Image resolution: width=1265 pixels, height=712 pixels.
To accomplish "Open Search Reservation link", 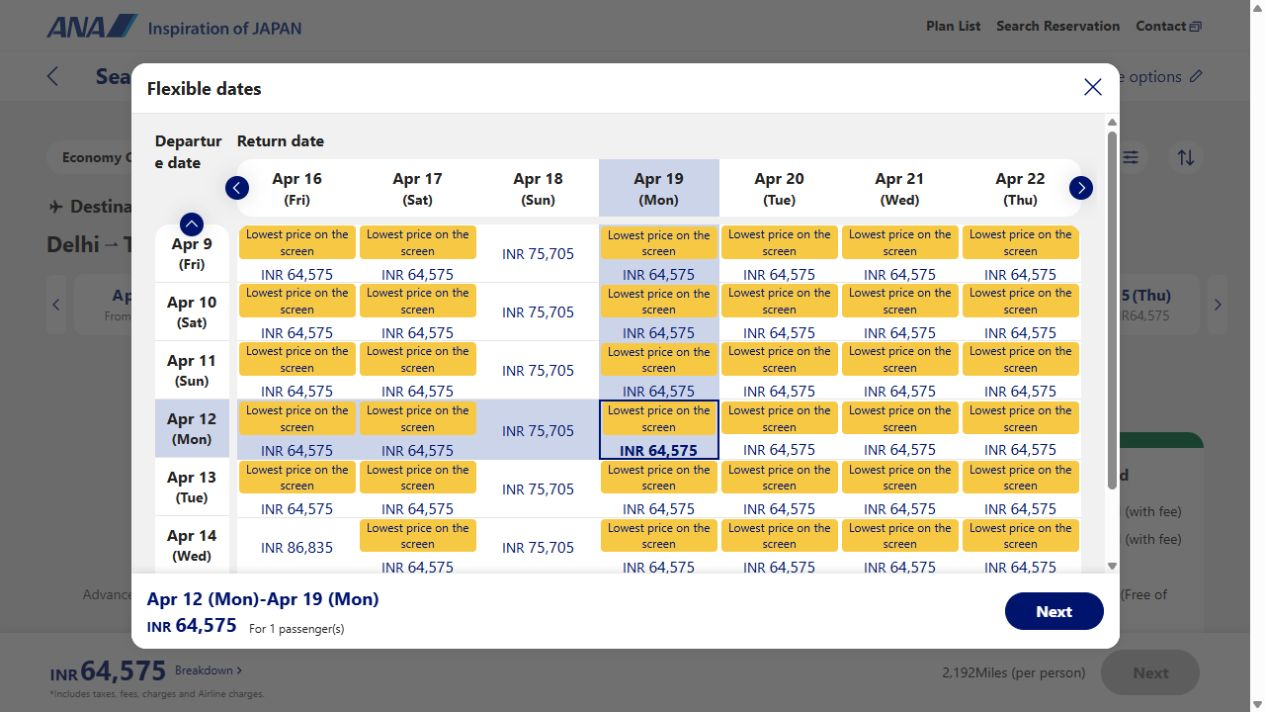I will click(x=1058, y=26).
